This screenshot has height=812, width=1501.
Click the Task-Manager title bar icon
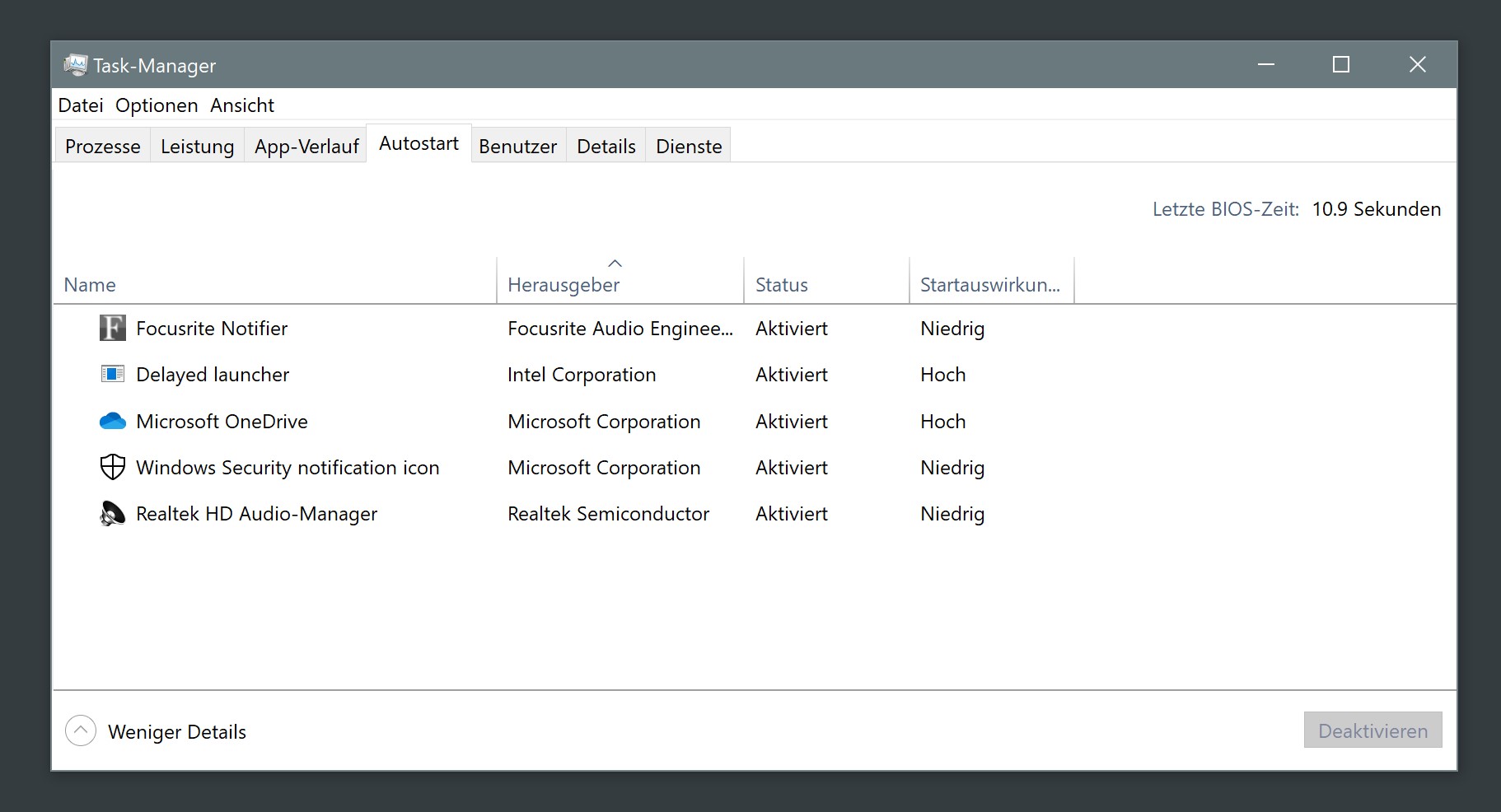(x=75, y=65)
